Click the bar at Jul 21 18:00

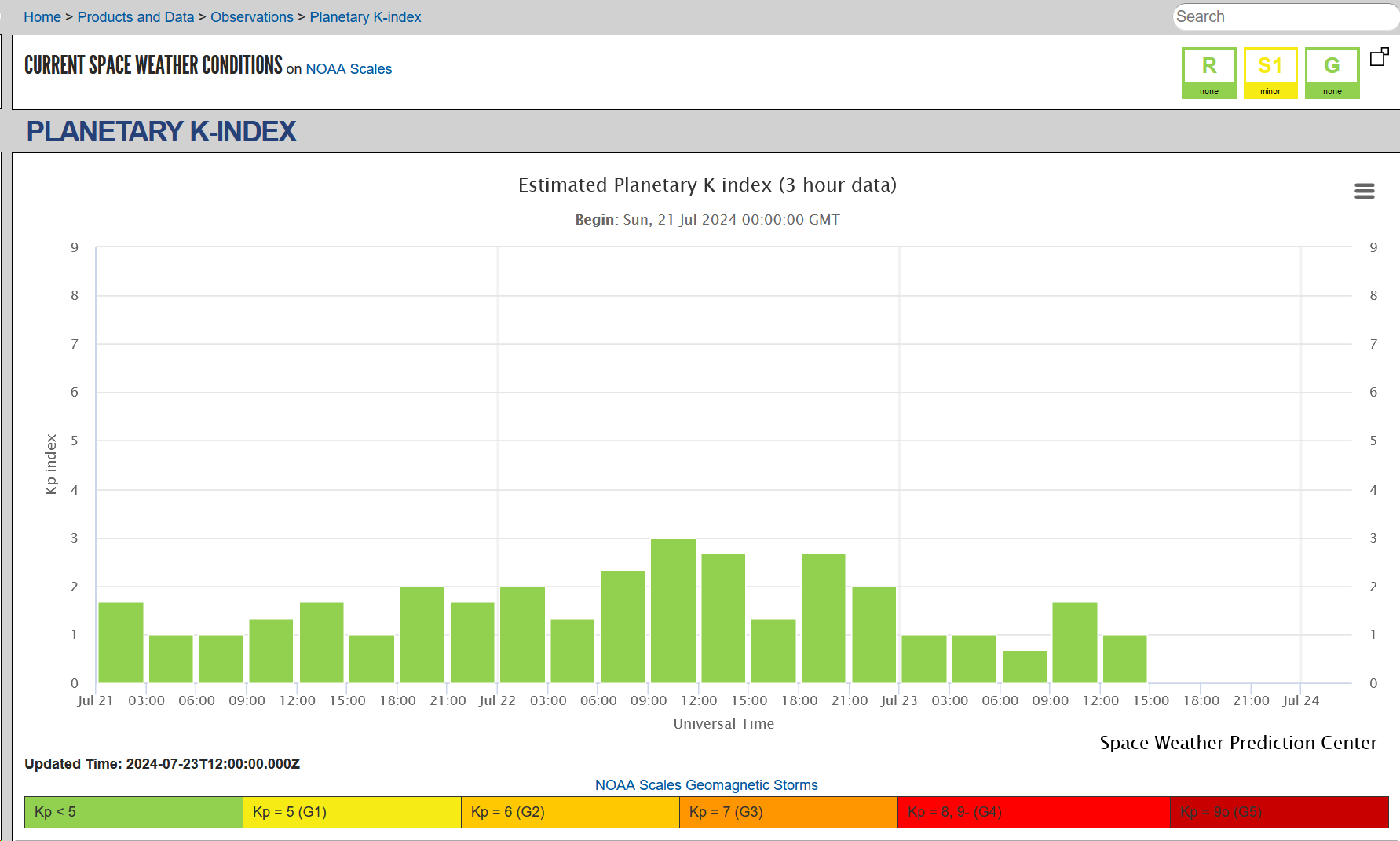tap(422, 635)
